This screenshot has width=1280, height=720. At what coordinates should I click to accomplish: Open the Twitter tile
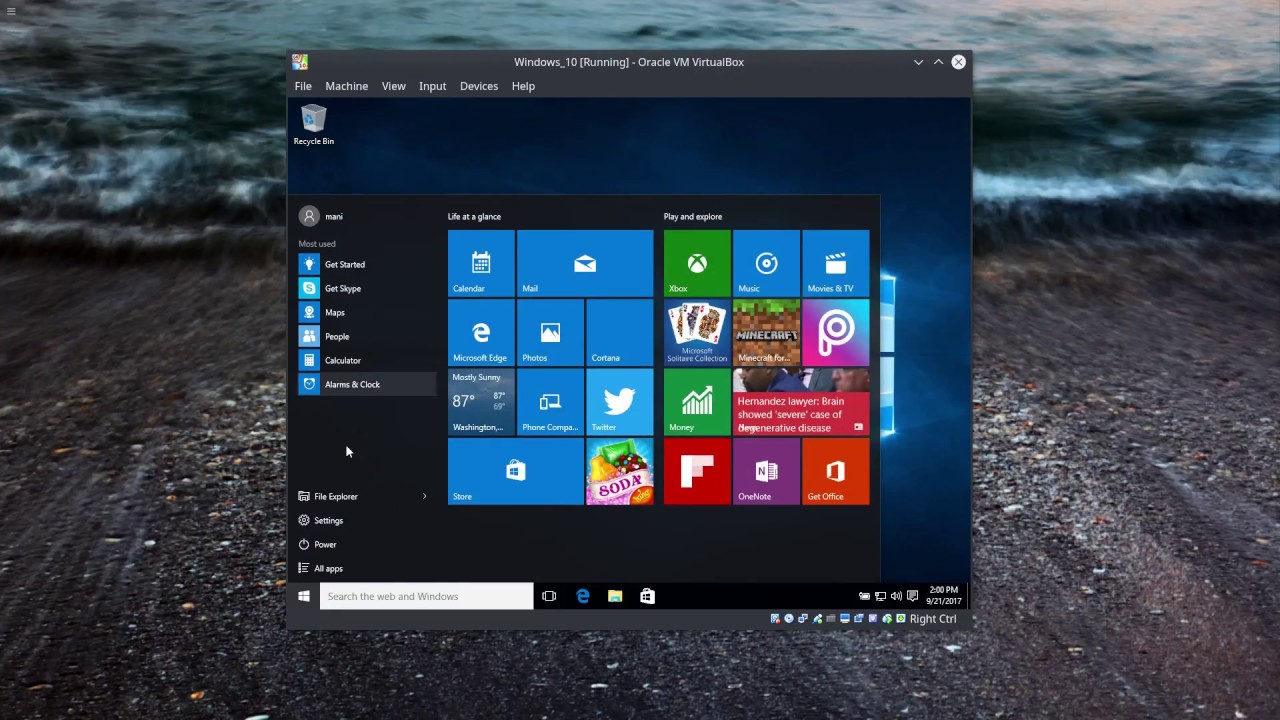pos(619,401)
